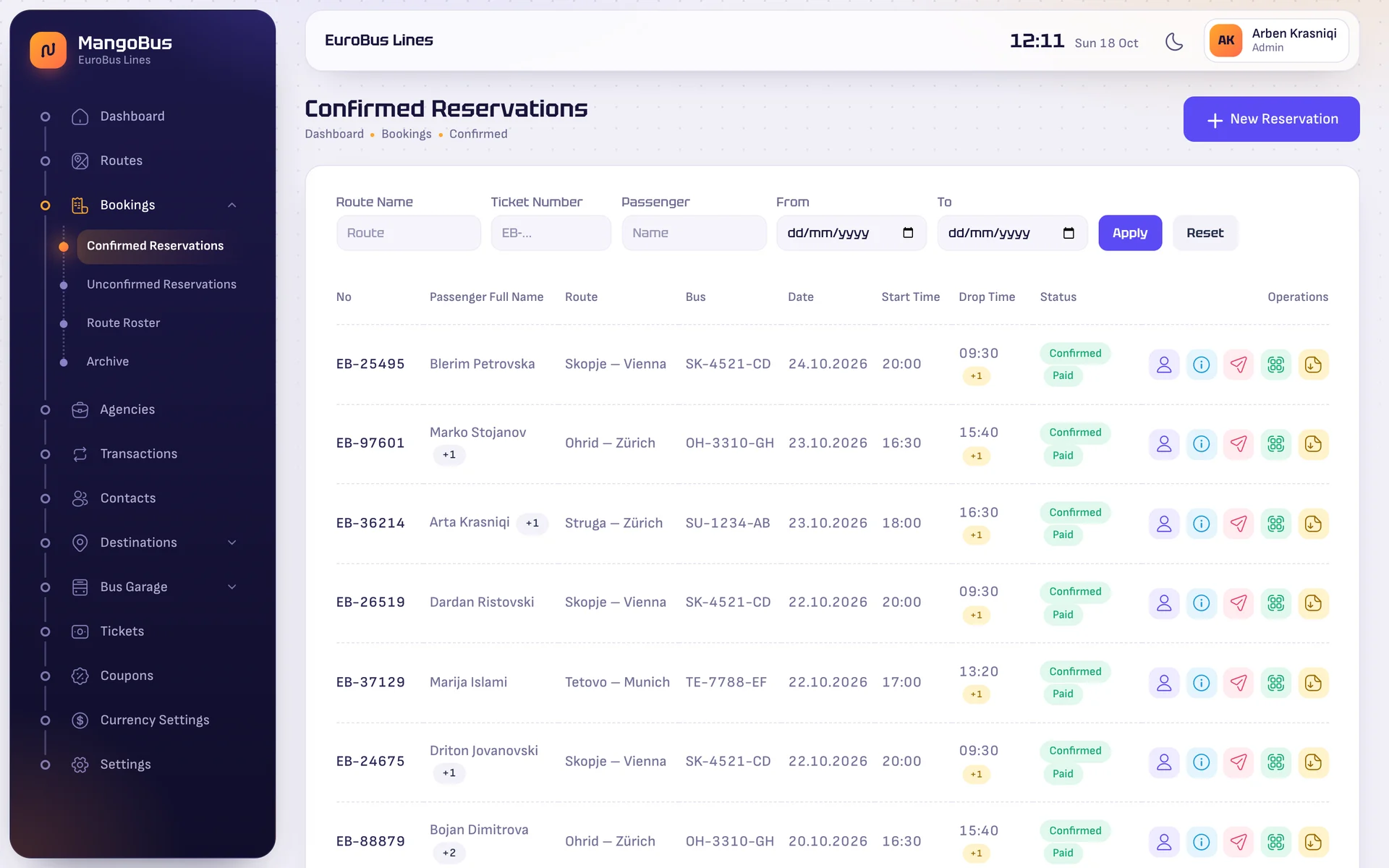This screenshot has width=1389, height=868.
Task: Click Confirmed status badge for EB-37129
Action: coord(1075,672)
